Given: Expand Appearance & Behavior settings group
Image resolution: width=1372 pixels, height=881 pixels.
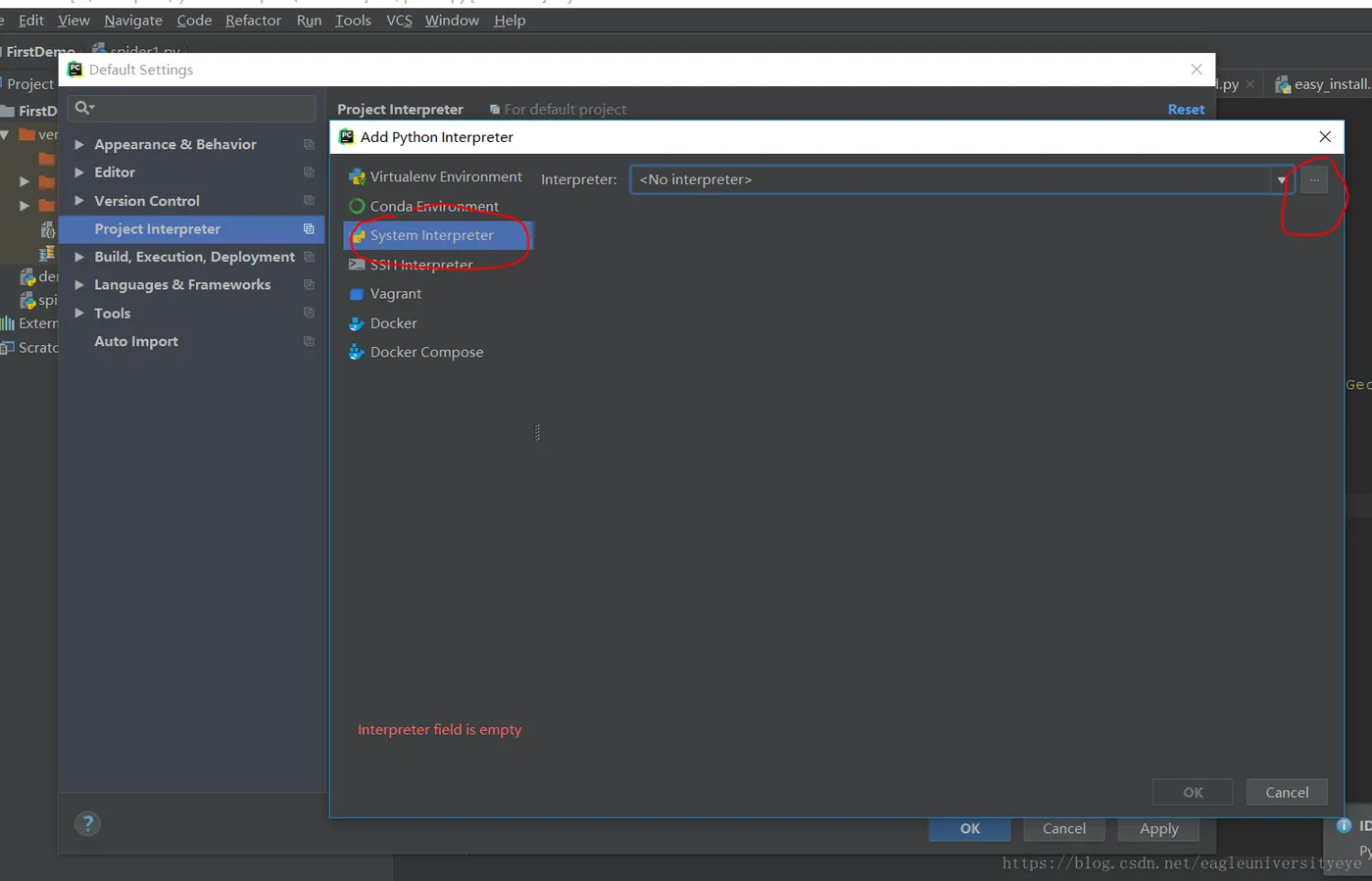Looking at the screenshot, I should point(79,145).
